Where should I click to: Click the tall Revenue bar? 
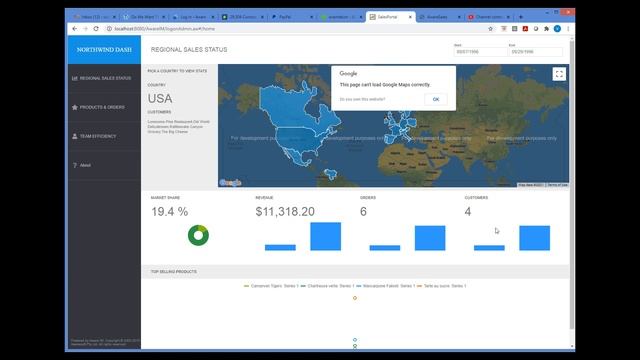(x=325, y=236)
